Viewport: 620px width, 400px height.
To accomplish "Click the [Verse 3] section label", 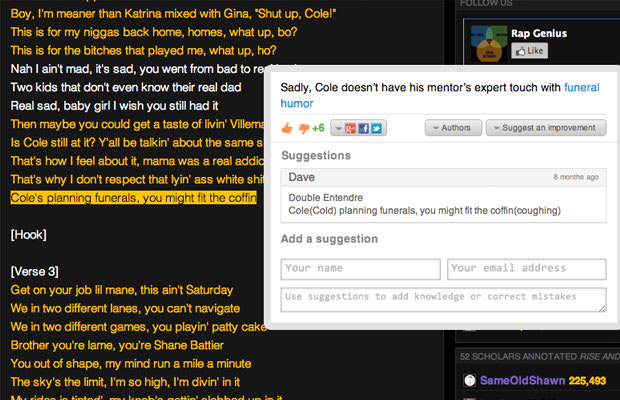I will [x=34, y=272].
